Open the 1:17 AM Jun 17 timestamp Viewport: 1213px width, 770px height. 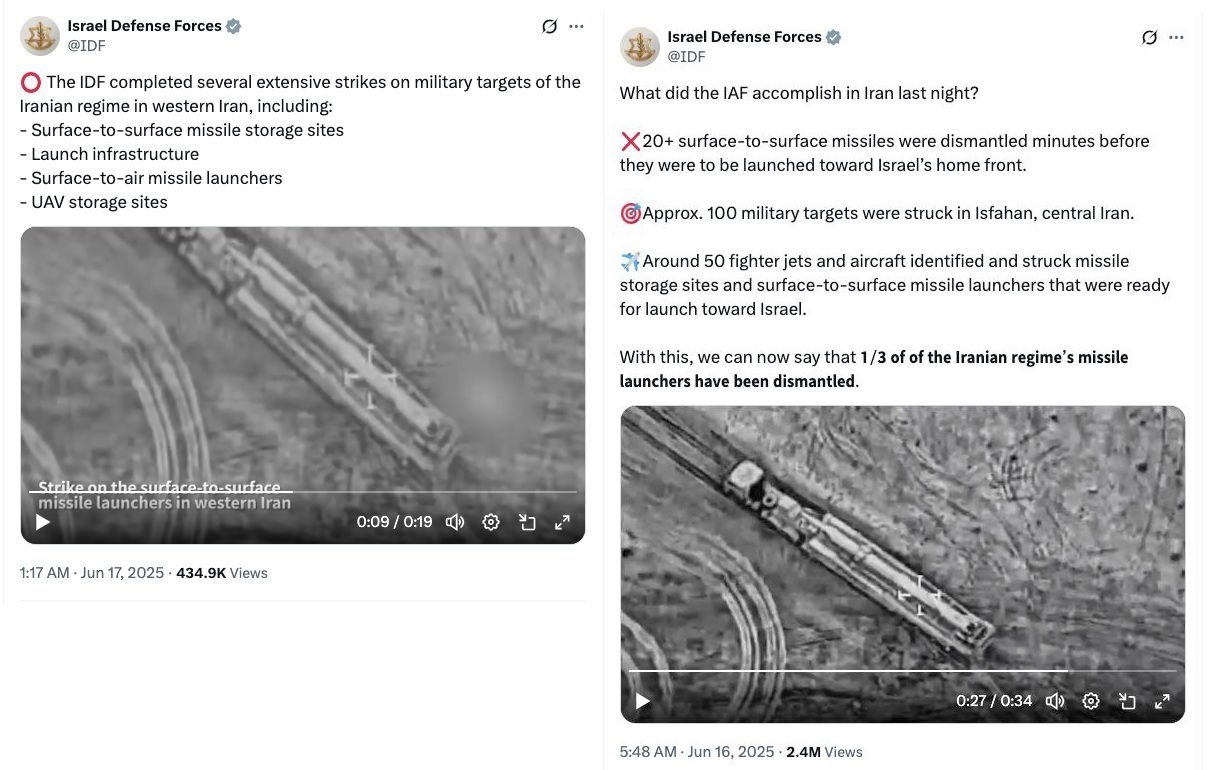pos(92,573)
